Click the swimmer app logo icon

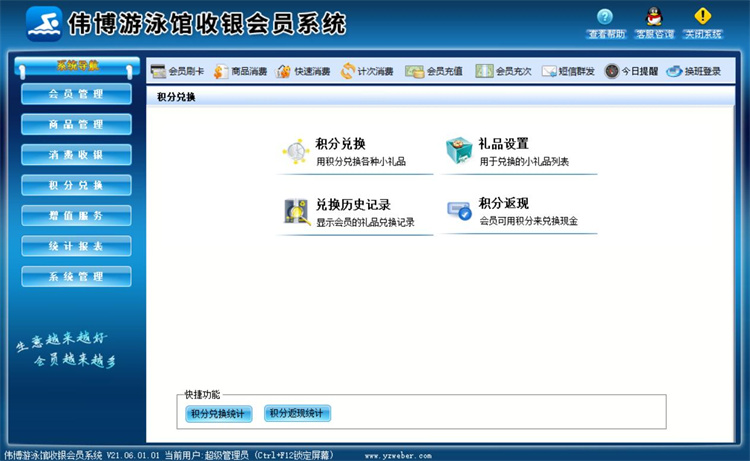point(44,24)
